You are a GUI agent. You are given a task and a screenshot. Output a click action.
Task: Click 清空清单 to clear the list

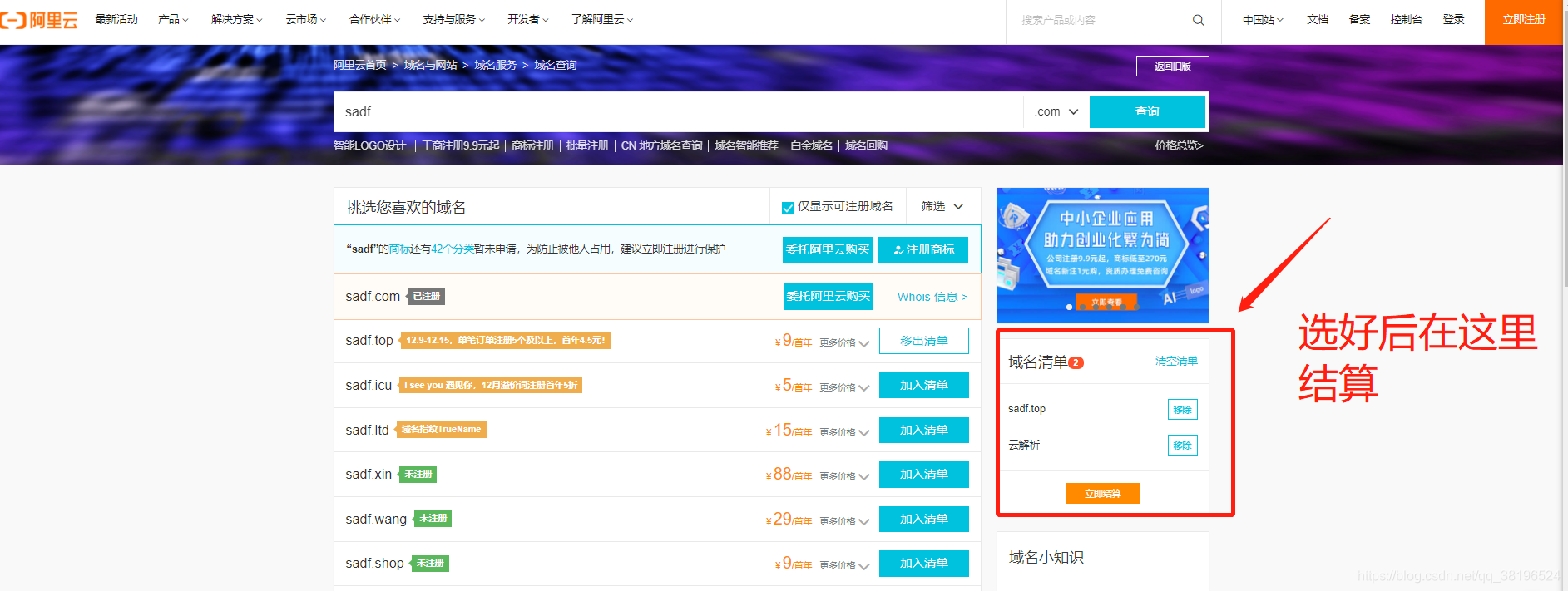pos(1176,361)
